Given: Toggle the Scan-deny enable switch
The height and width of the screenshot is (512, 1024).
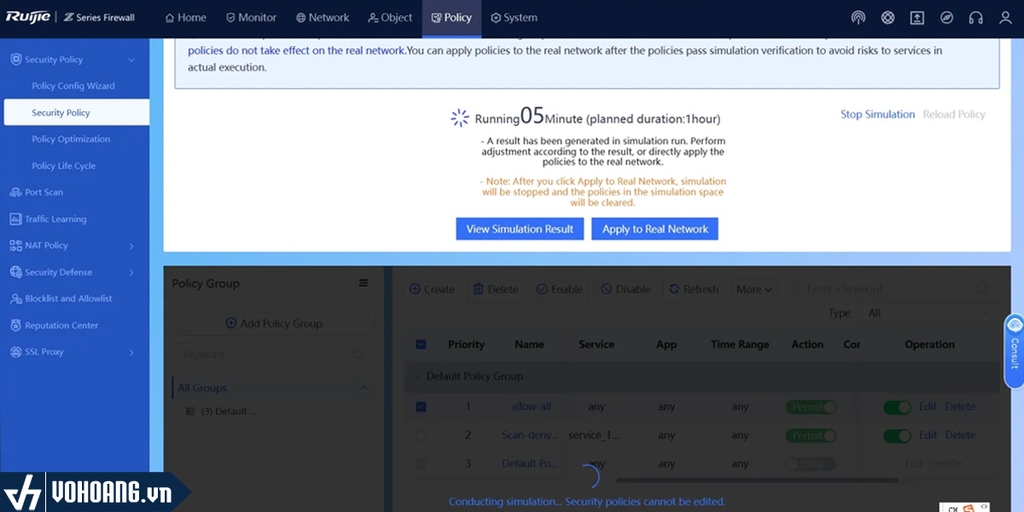Looking at the screenshot, I should pyautogui.click(x=897, y=436).
